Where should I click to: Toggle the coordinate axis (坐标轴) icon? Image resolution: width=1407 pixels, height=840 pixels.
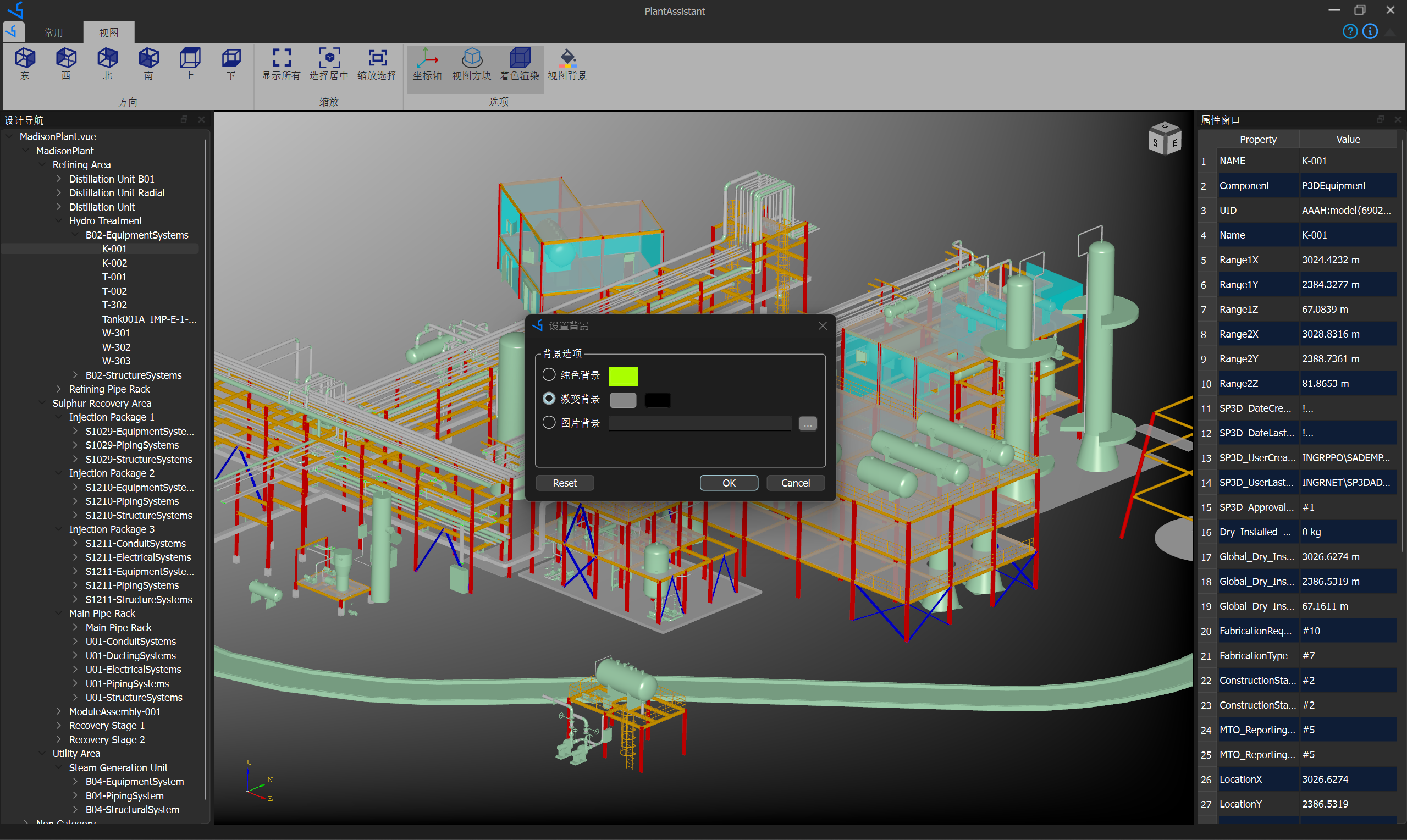pos(427,58)
